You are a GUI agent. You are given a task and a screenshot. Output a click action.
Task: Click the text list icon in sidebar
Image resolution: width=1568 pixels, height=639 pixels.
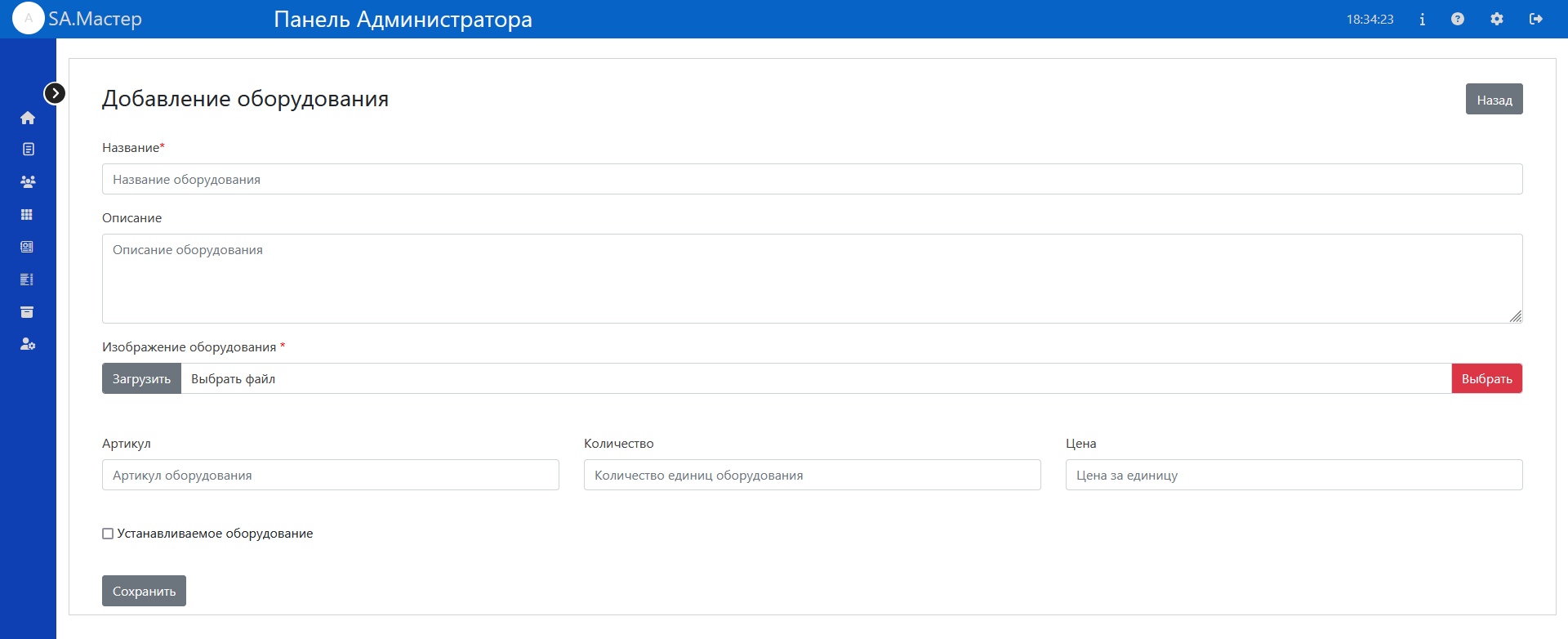pos(27,279)
